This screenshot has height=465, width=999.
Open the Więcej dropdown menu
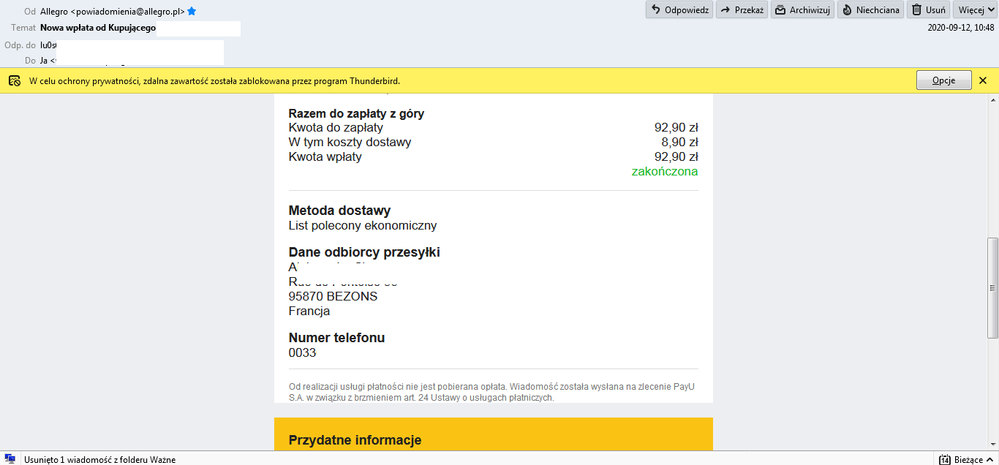[976, 10]
